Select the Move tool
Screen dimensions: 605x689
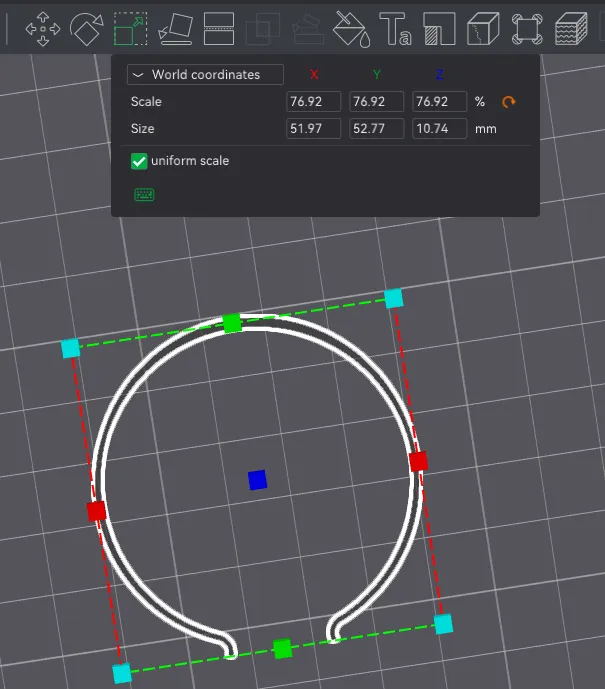42,28
